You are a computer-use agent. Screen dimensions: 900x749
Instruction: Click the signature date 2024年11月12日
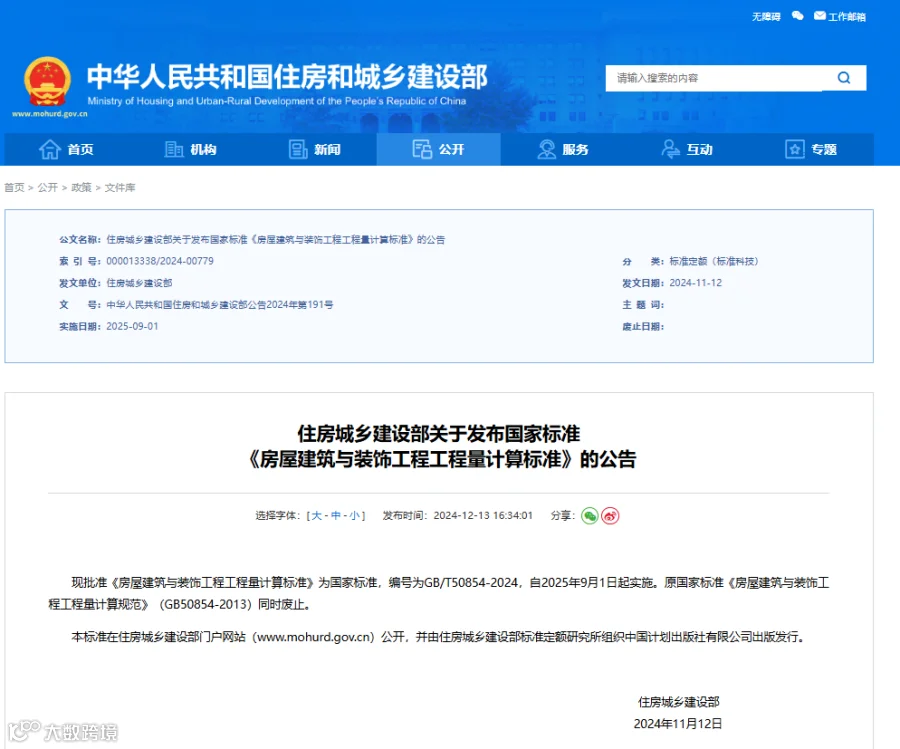(x=678, y=724)
